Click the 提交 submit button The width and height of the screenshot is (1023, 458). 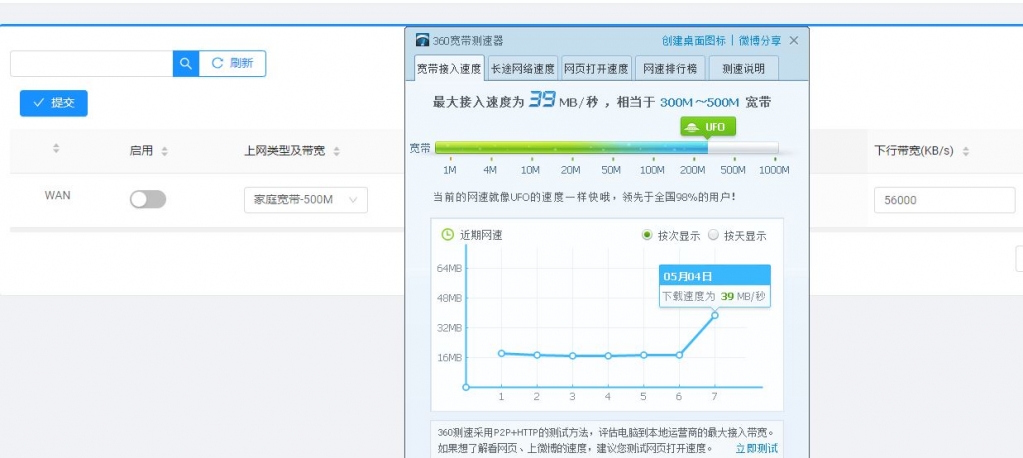point(53,103)
